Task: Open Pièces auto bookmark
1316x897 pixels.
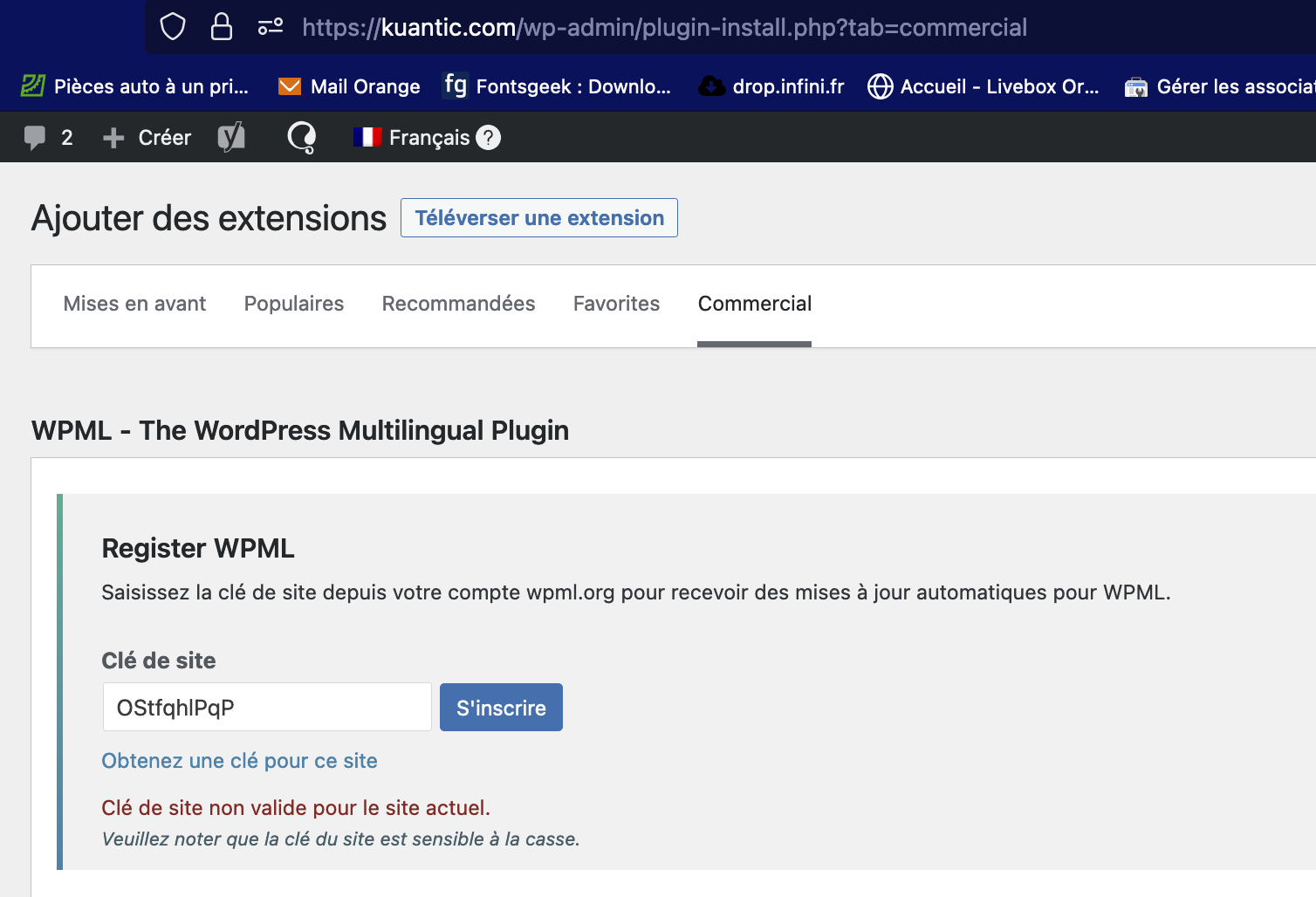Action: 135,86
